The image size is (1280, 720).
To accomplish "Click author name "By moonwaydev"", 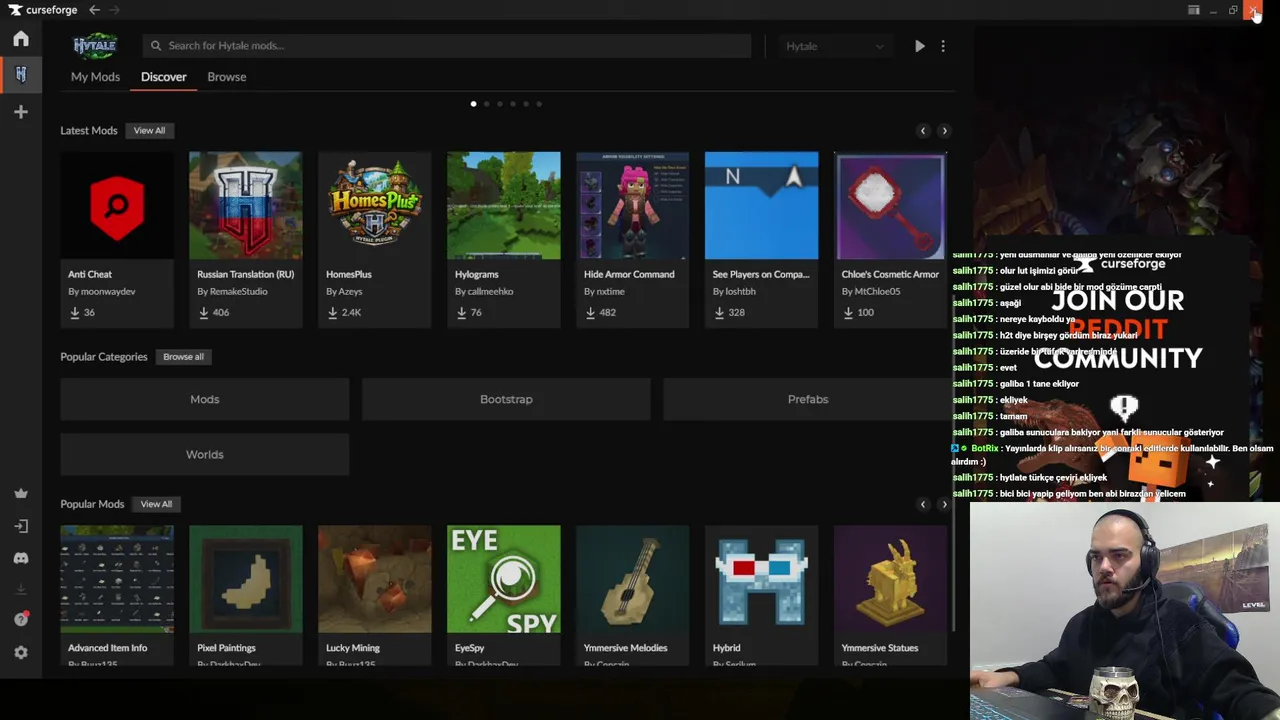I will tap(102, 292).
